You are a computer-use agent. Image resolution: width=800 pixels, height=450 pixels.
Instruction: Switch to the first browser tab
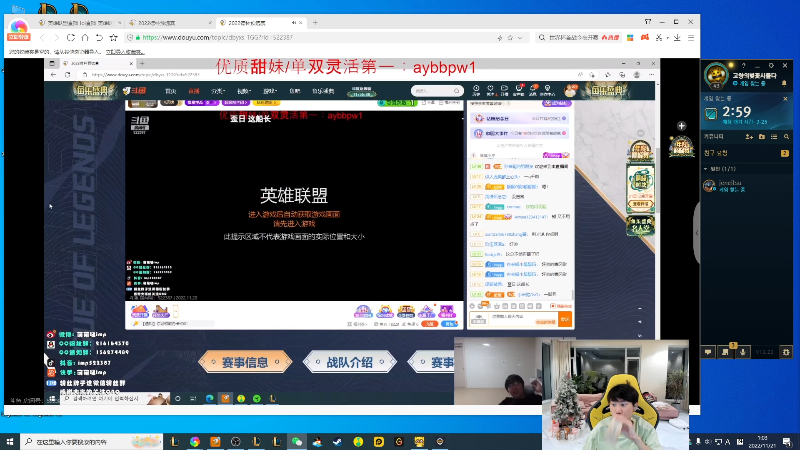[79, 23]
